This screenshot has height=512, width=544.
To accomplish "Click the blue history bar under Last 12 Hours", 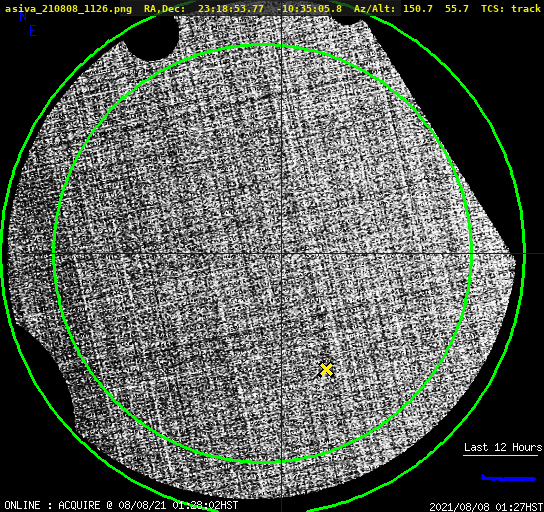I will click(508, 478).
